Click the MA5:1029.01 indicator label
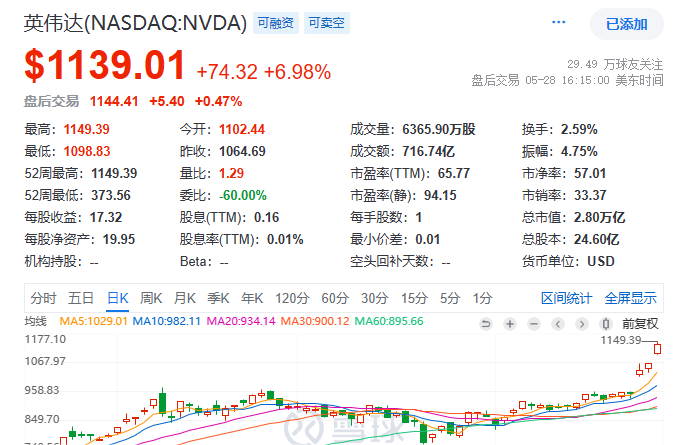This screenshot has width=686, height=445. (x=93, y=322)
